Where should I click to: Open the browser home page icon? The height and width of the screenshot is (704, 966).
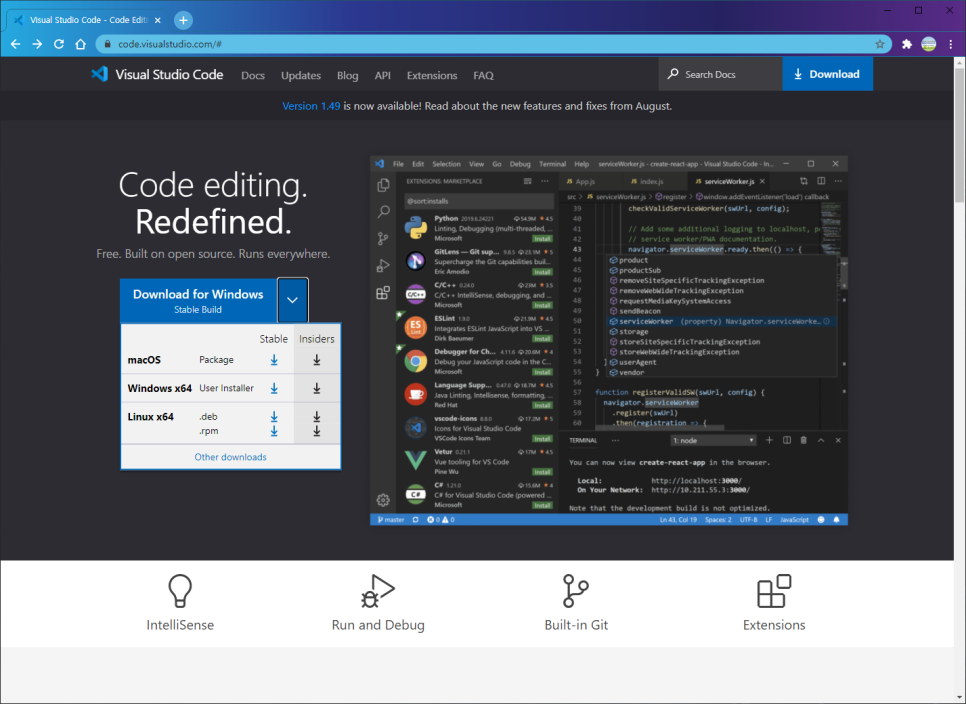coord(80,44)
